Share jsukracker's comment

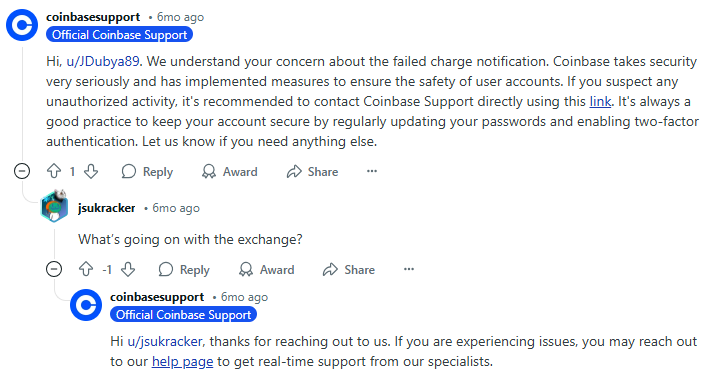pos(349,270)
